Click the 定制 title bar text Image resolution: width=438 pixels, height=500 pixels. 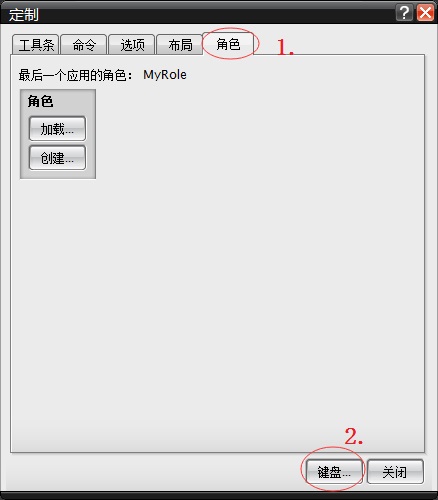23,15
